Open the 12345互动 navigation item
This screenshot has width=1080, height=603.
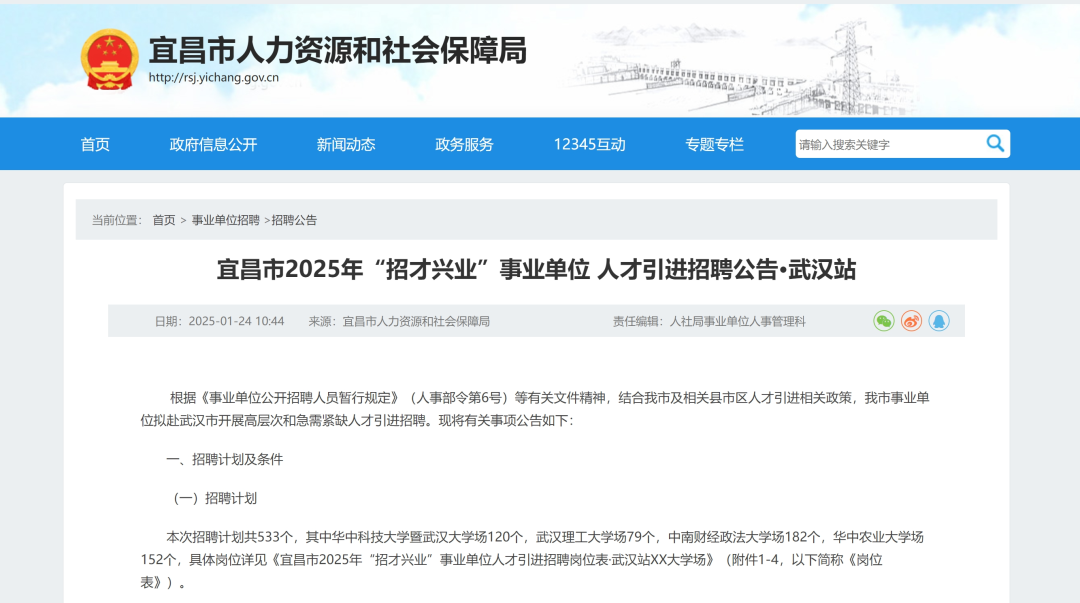pos(589,144)
